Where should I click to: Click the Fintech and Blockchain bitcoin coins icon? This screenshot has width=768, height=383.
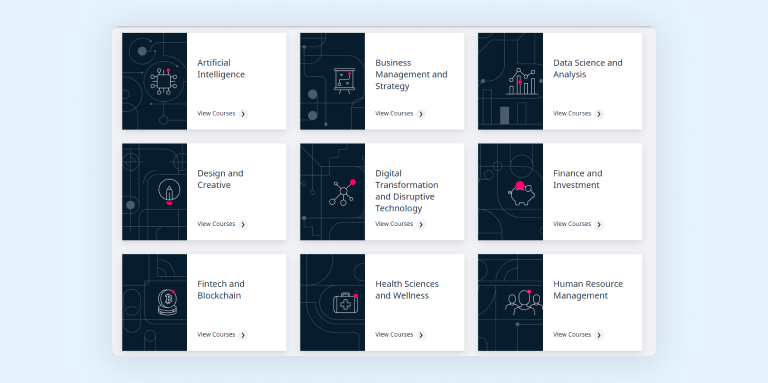(x=167, y=302)
